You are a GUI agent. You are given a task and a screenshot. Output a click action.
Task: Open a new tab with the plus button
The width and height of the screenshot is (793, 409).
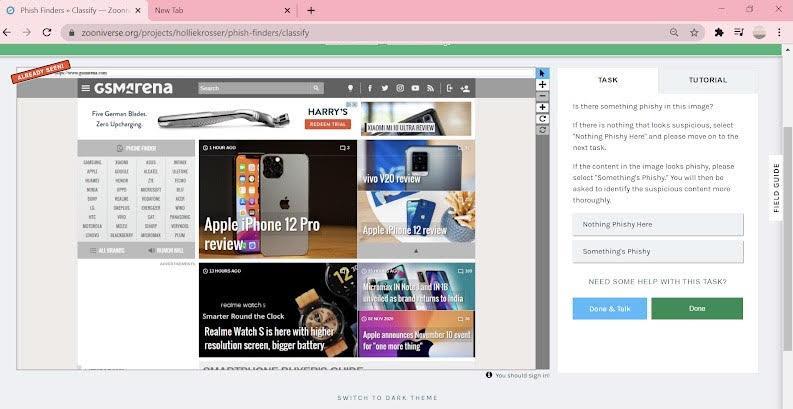(311, 10)
